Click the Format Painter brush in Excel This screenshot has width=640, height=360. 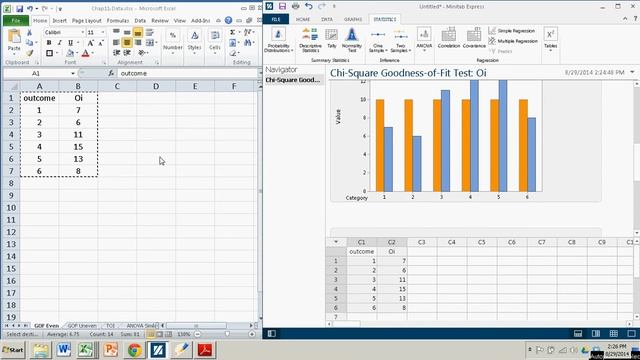pyautogui.click(x=29, y=53)
